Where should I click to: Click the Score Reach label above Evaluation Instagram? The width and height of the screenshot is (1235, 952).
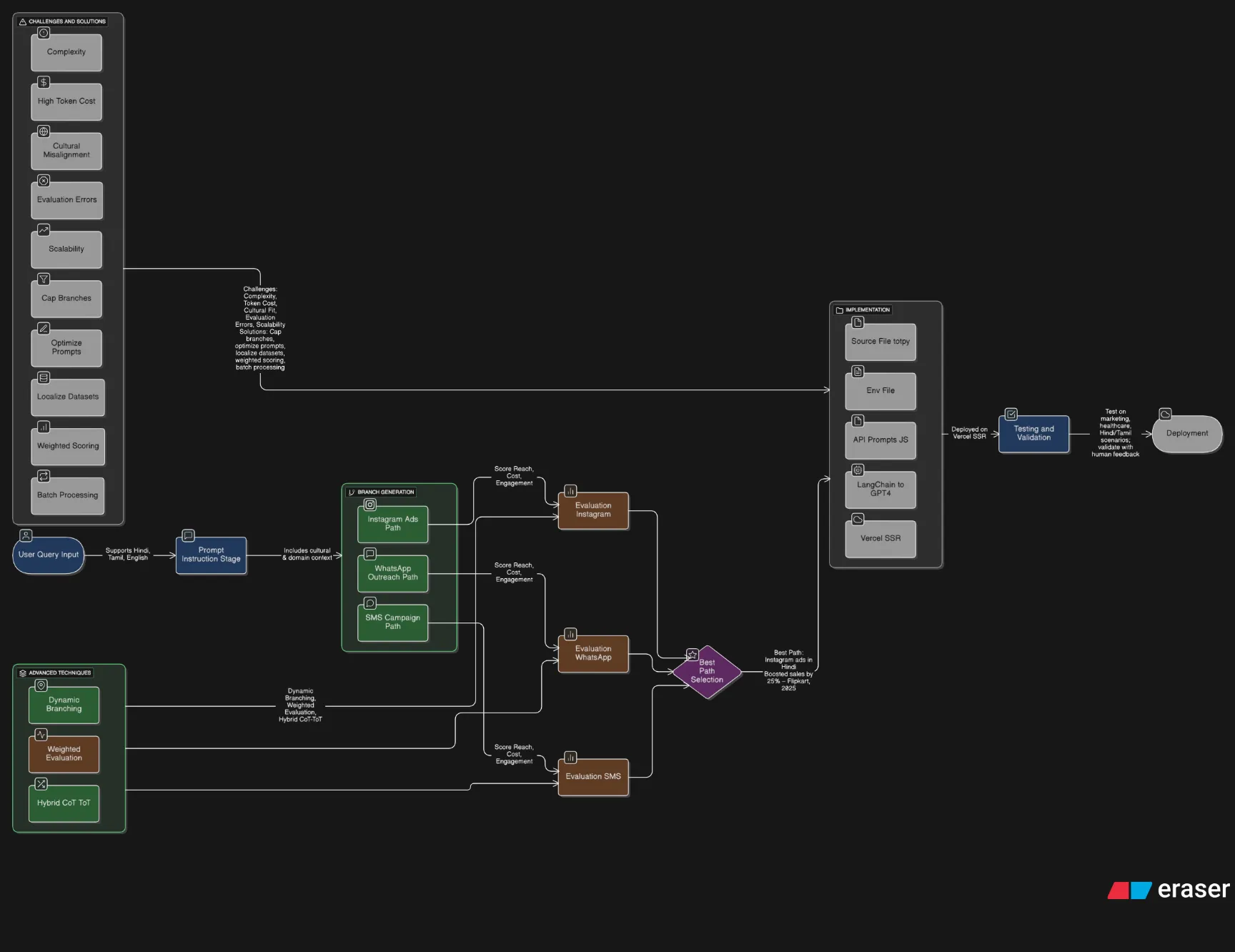pos(514,476)
